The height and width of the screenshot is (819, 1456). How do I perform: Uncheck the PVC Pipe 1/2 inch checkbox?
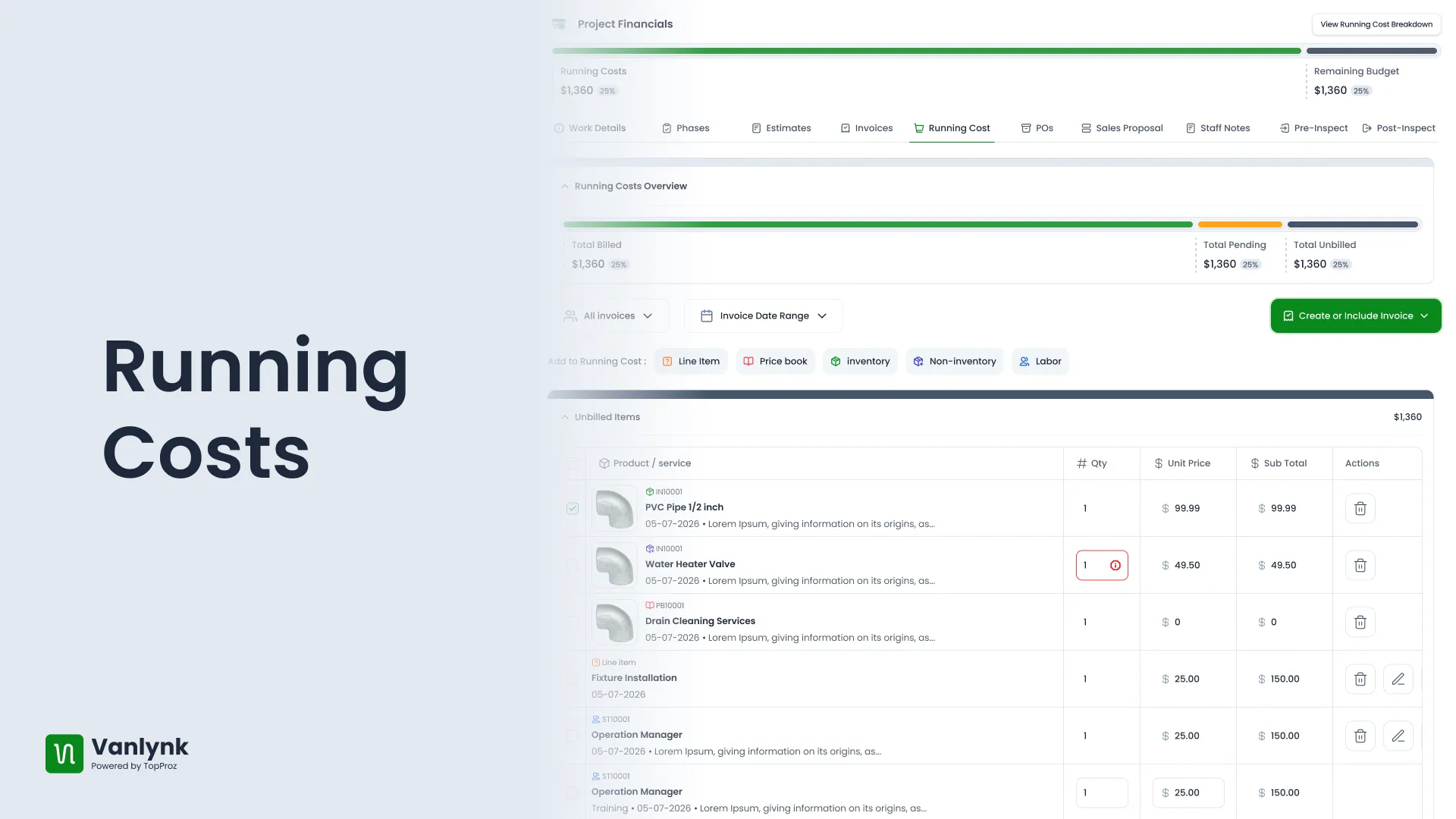point(573,508)
